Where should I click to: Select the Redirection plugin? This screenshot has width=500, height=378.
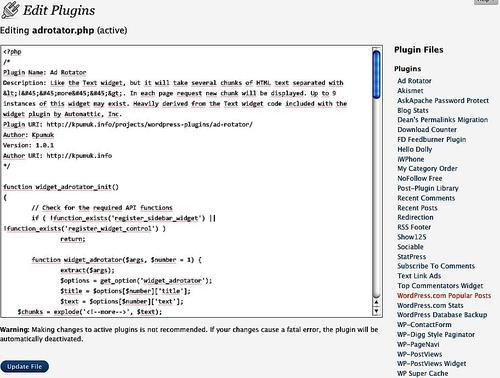pos(415,217)
